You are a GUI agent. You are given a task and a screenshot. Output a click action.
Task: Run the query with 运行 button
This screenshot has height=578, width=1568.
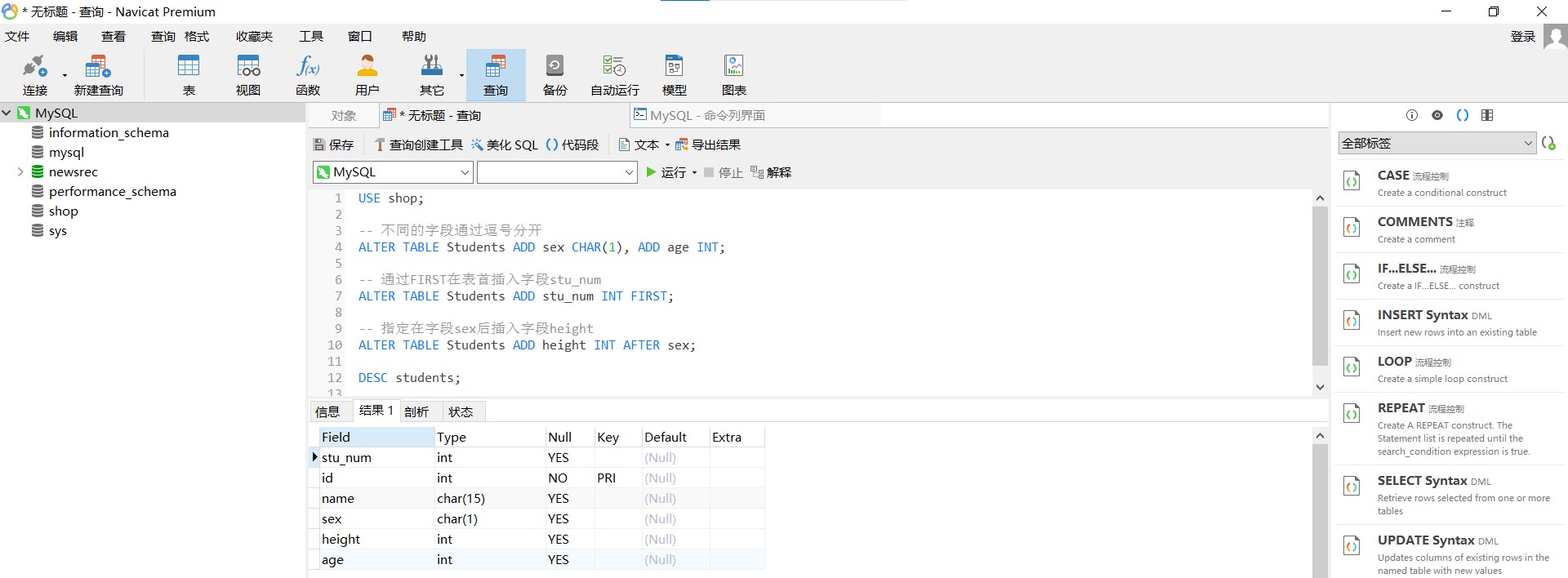click(x=666, y=172)
